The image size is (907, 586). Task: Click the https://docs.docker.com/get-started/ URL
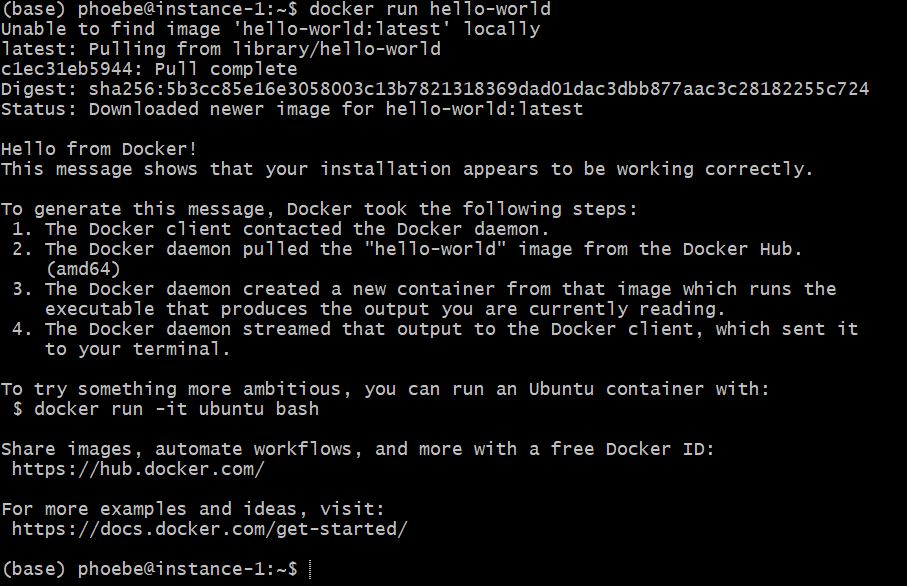209,529
